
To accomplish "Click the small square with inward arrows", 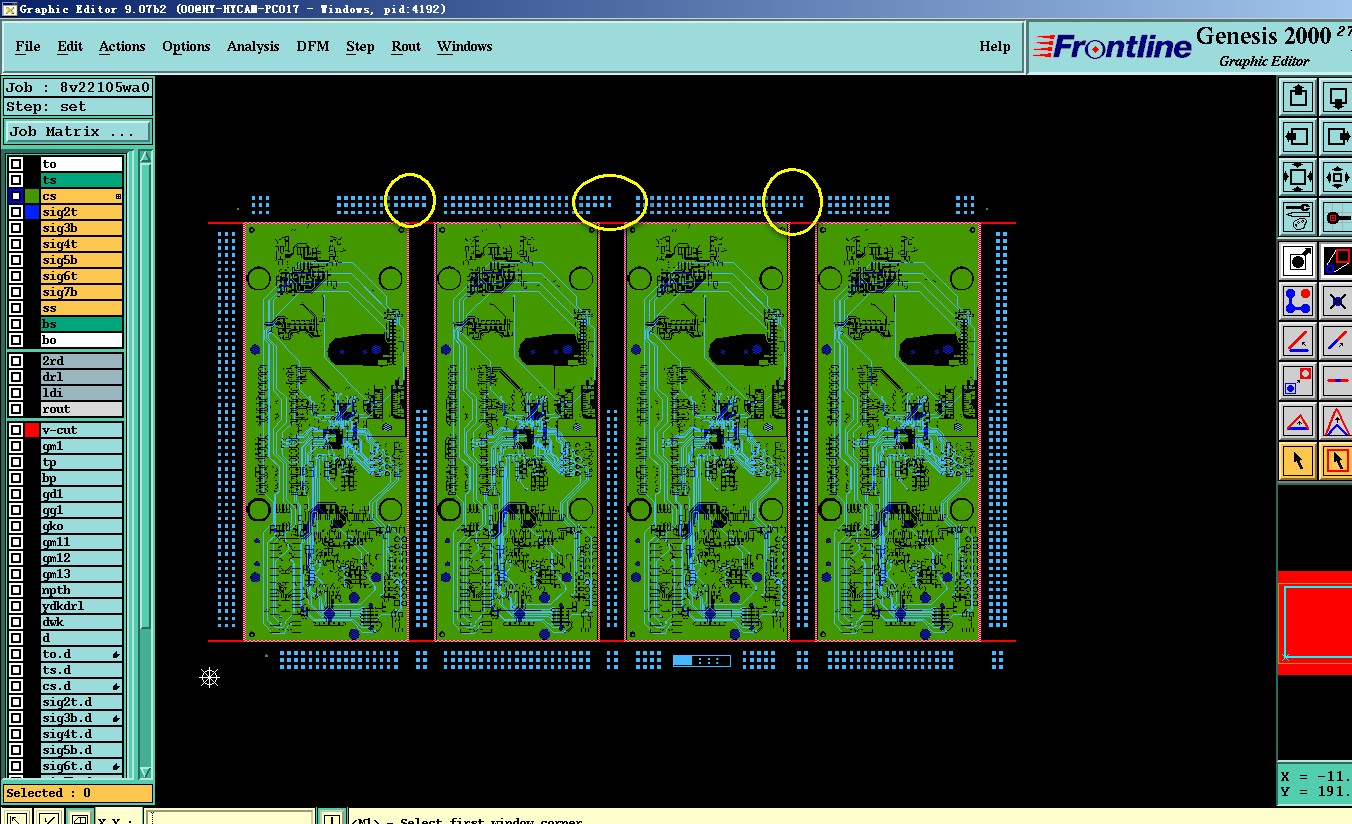I will (x=1337, y=177).
